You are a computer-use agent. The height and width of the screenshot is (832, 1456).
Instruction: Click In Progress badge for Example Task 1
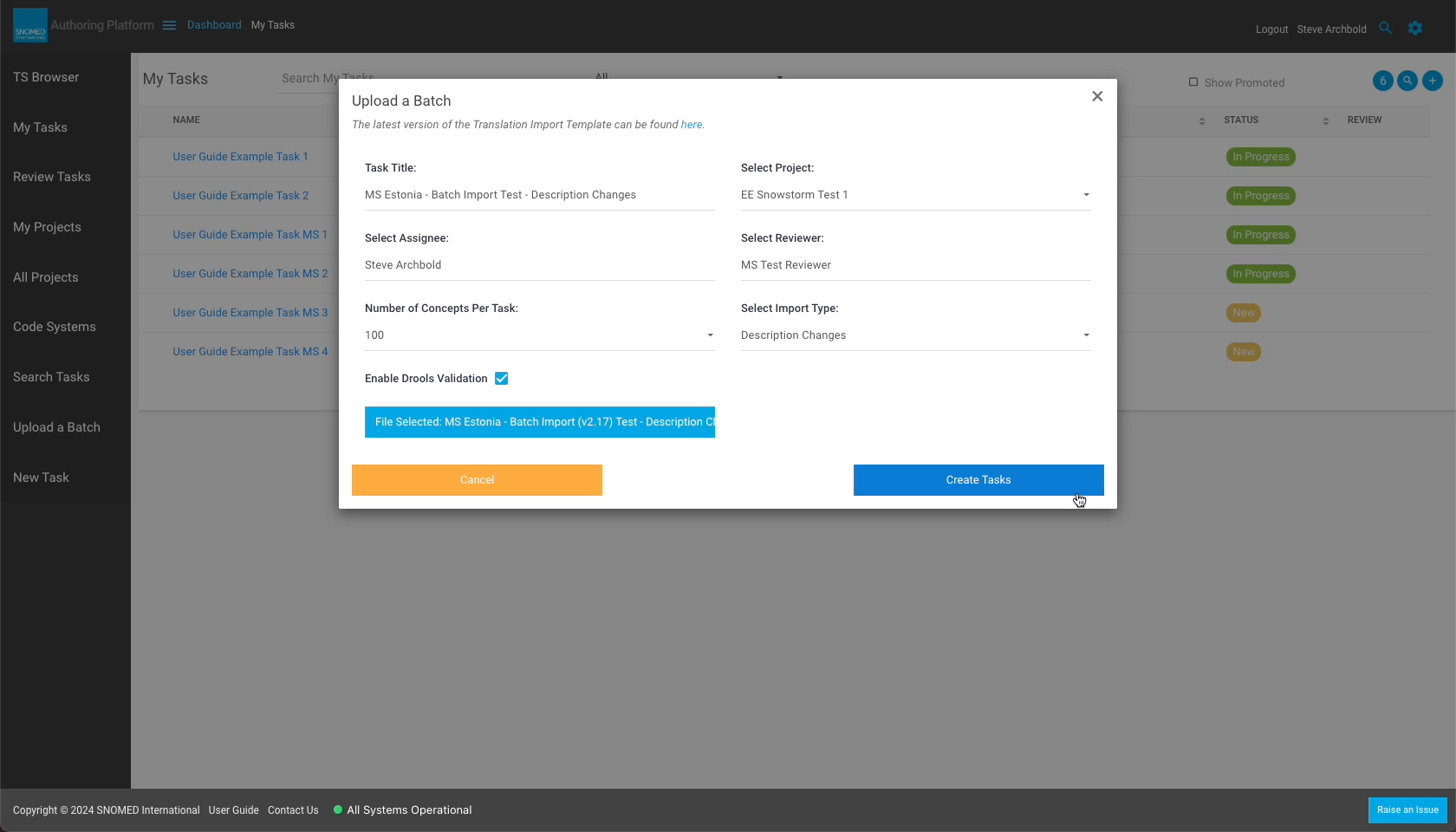[1260, 157]
